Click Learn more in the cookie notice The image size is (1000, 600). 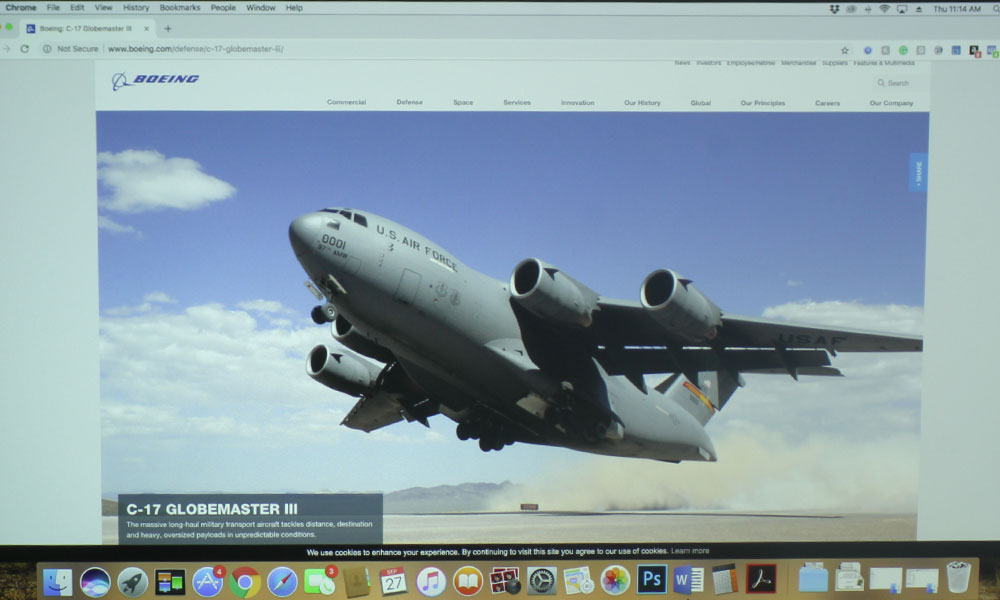tap(690, 551)
